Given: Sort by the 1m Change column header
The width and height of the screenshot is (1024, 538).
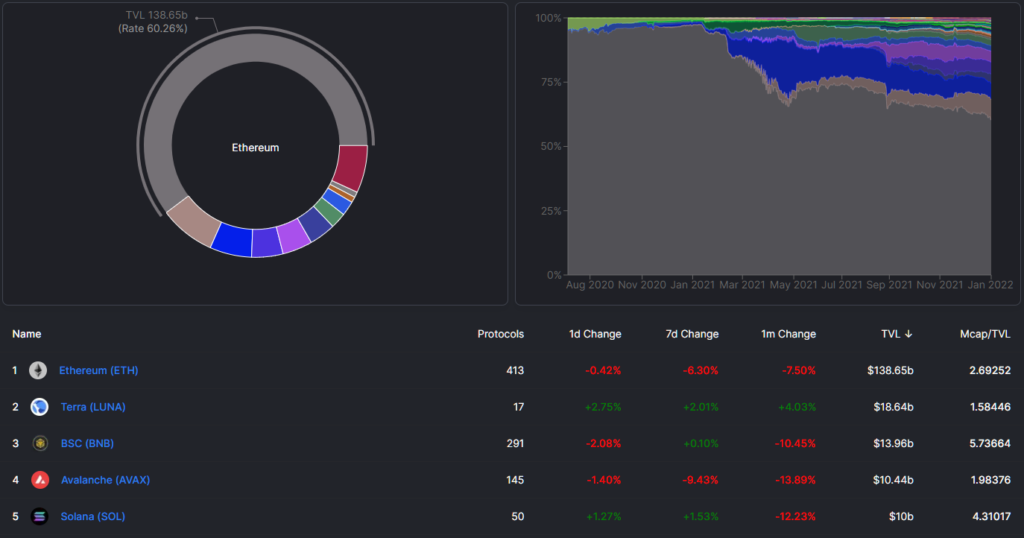Looking at the screenshot, I should [x=789, y=334].
